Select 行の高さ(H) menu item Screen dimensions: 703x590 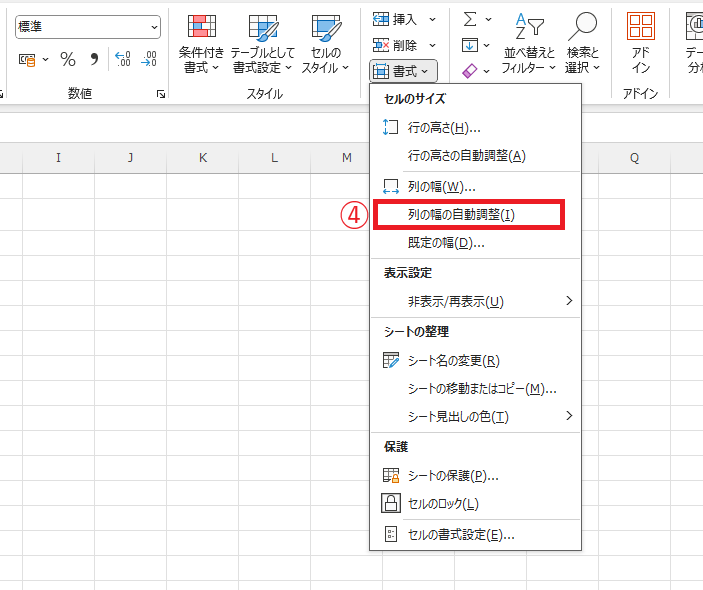click(475, 128)
